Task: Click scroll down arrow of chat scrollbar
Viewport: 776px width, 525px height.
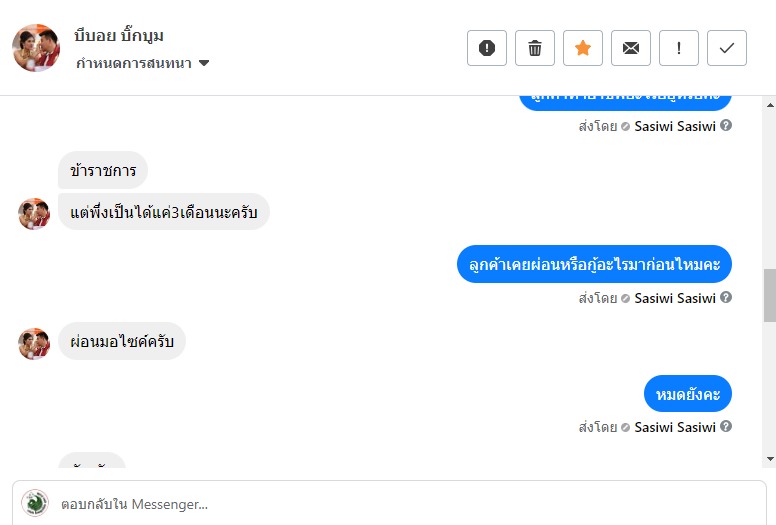Action: click(x=770, y=459)
